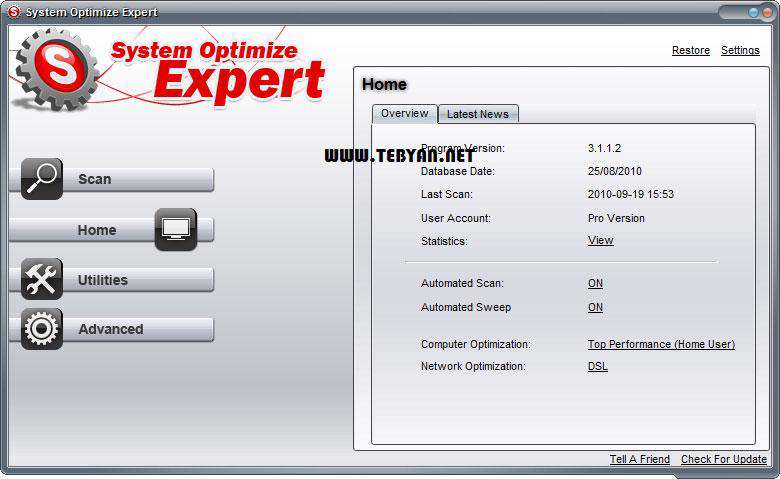
Task: Click the Automated Sweep label
Action: pyautogui.click(x=466, y=307)
